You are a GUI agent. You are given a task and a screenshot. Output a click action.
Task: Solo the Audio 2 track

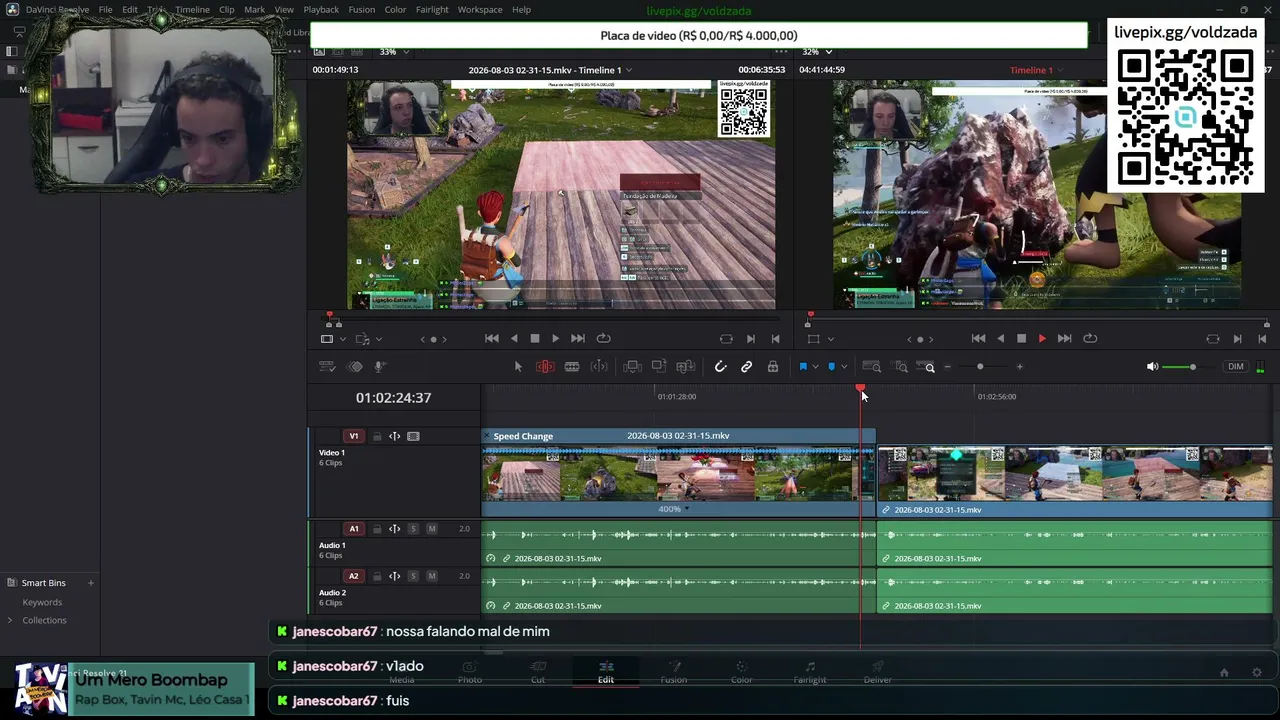pos(413,576)
